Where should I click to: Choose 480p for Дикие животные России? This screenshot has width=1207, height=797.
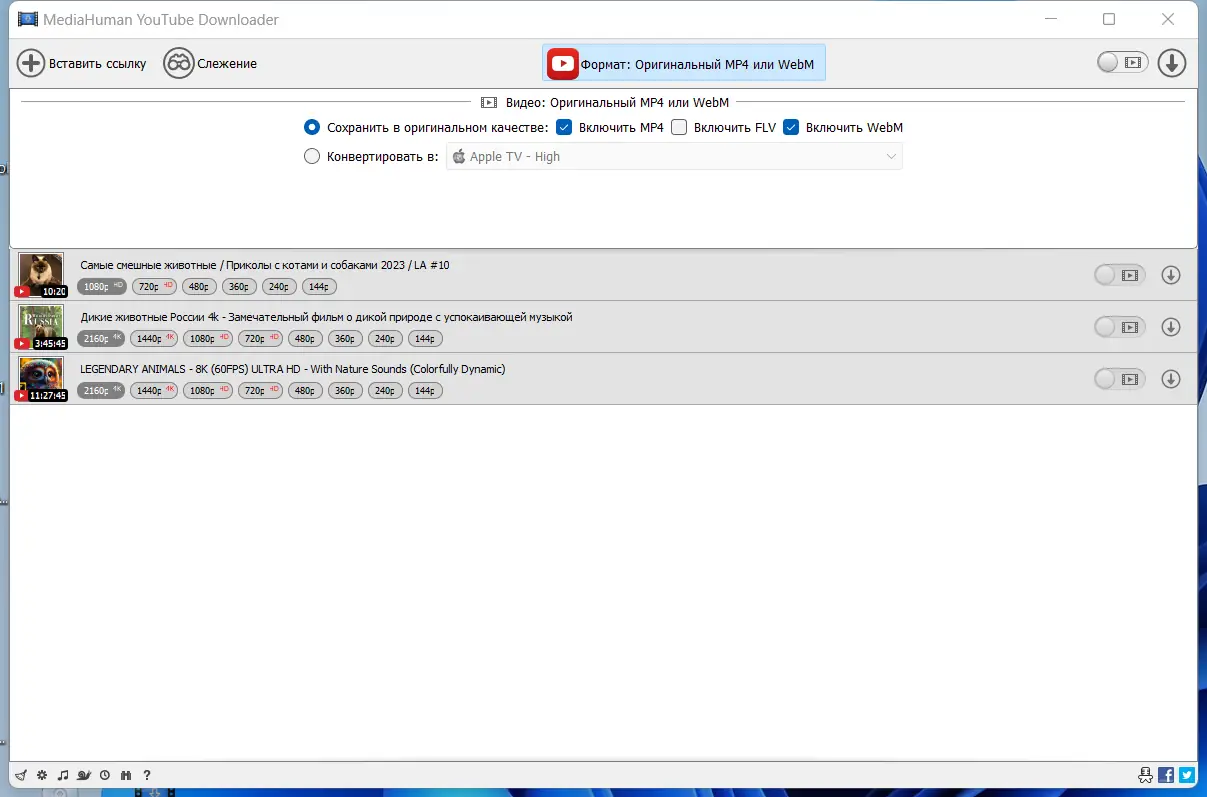305,338
